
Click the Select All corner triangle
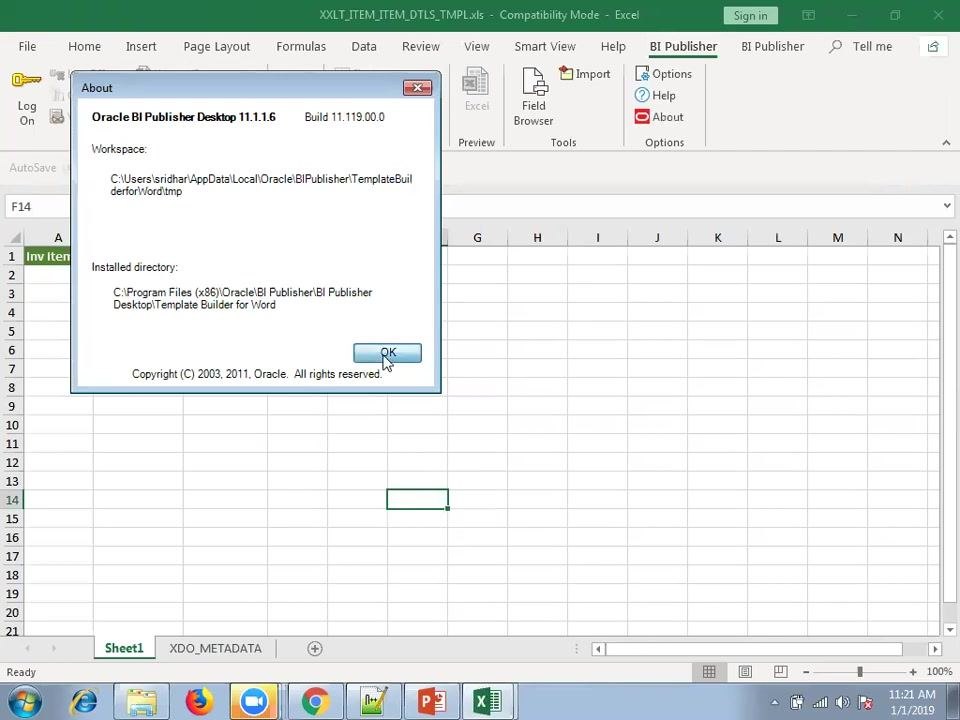click(x=13, y=238)
